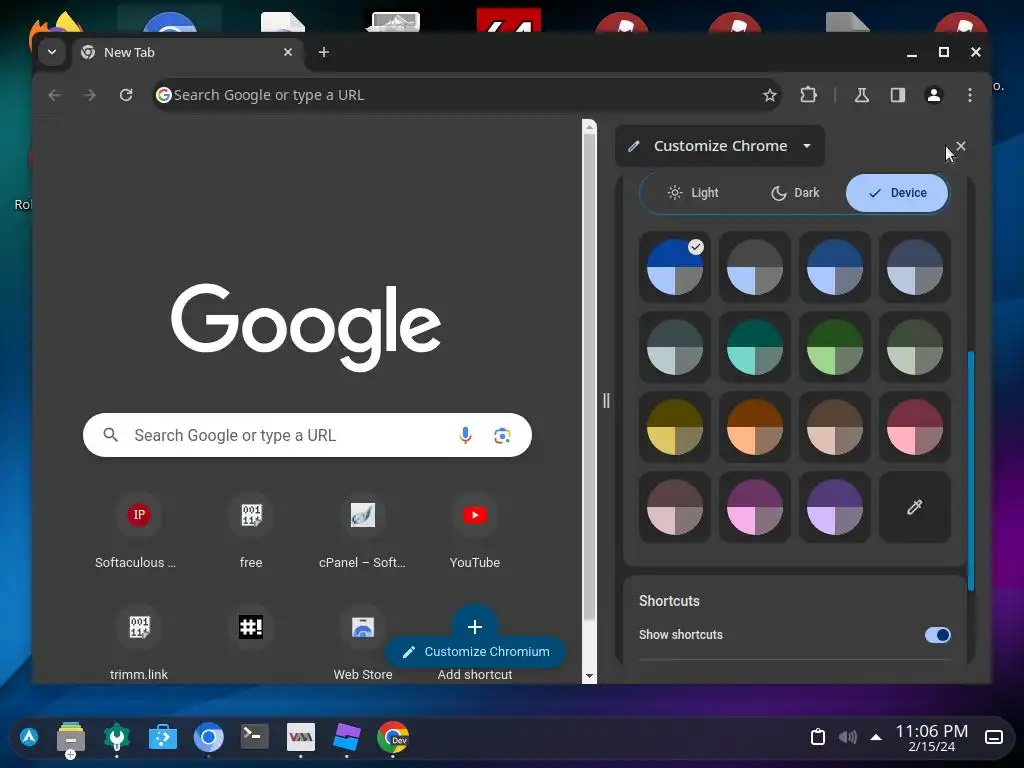Toggle the Show shortcuts switch
Viewport: 1024px width, 768px height.
[x=937, y=635]
